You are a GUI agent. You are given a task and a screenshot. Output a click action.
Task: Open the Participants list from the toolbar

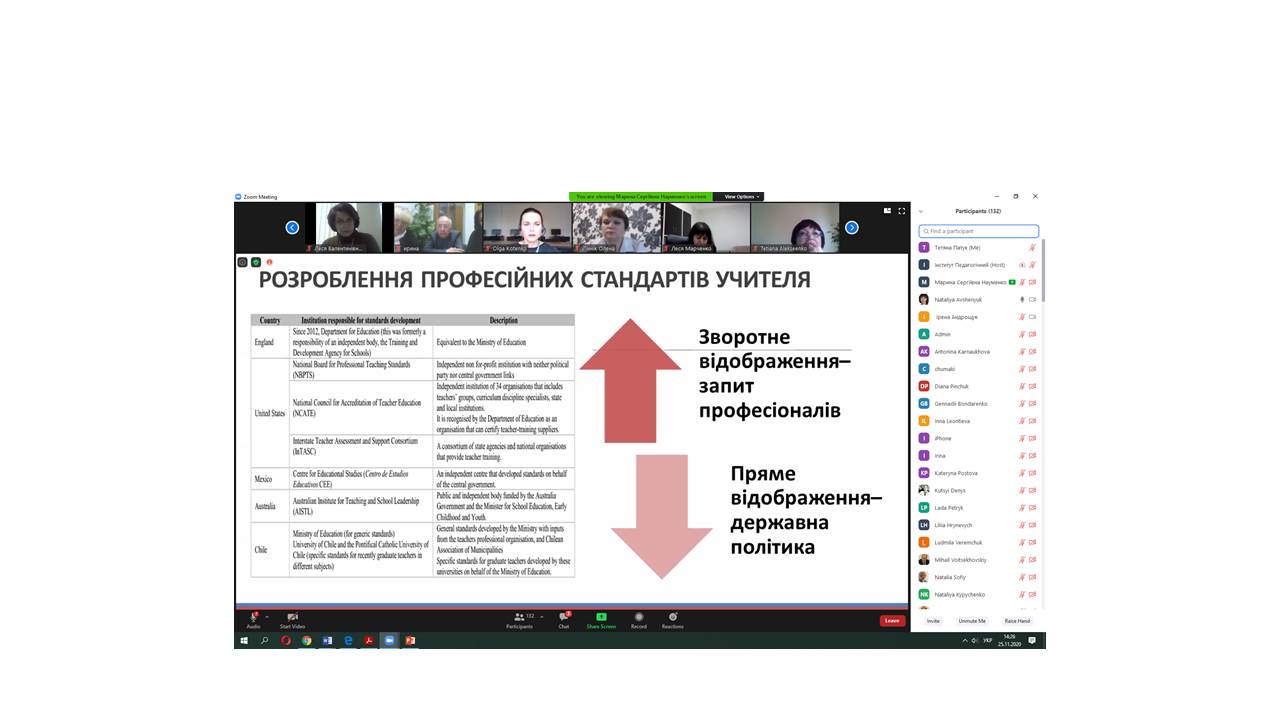click(519, 619)
